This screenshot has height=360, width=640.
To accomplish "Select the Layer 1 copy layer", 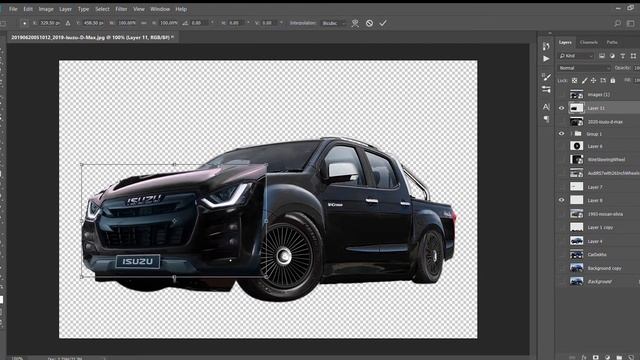I will pos(598,227).
